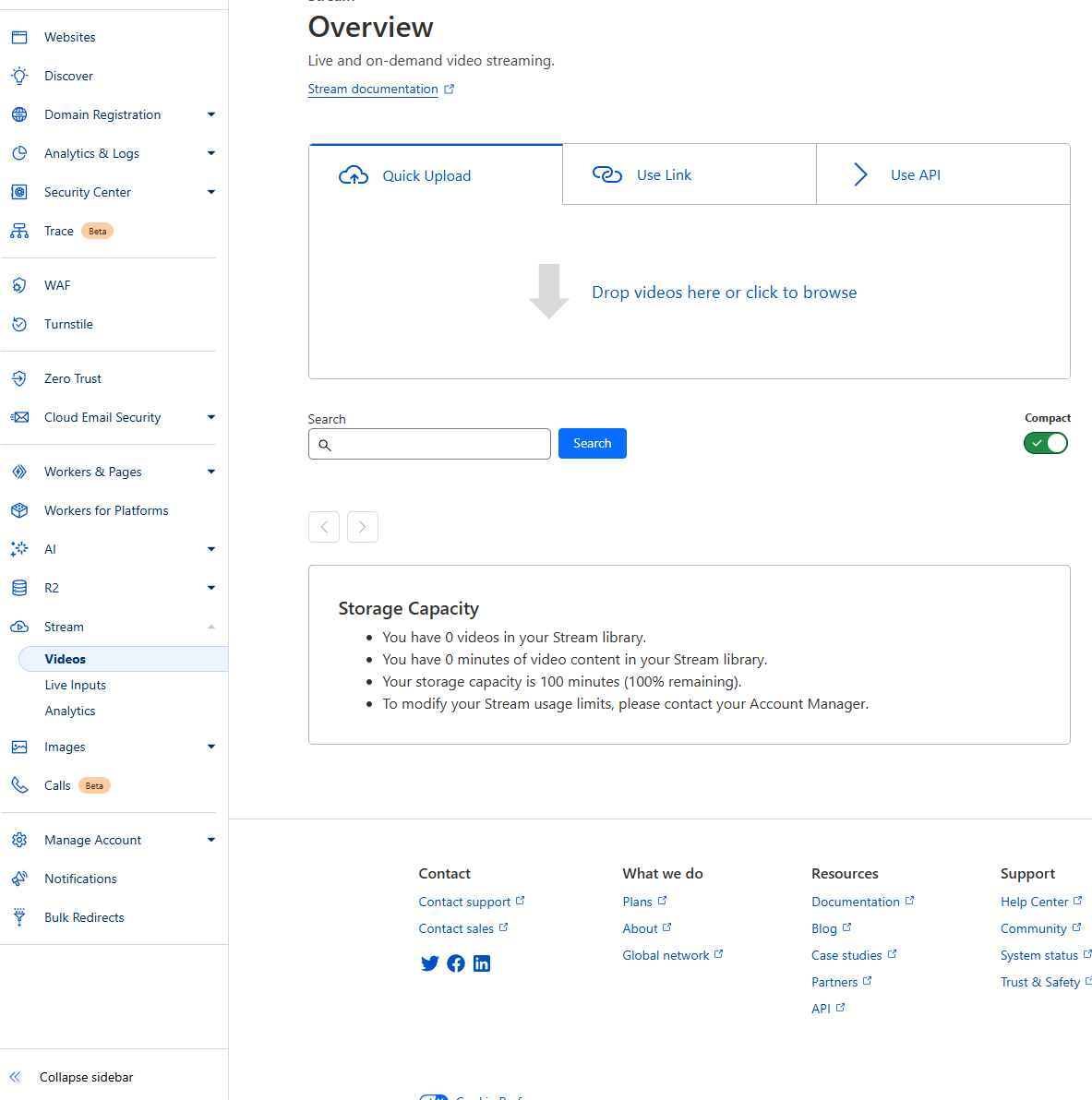Click the Trace network icon

[19, 231]
